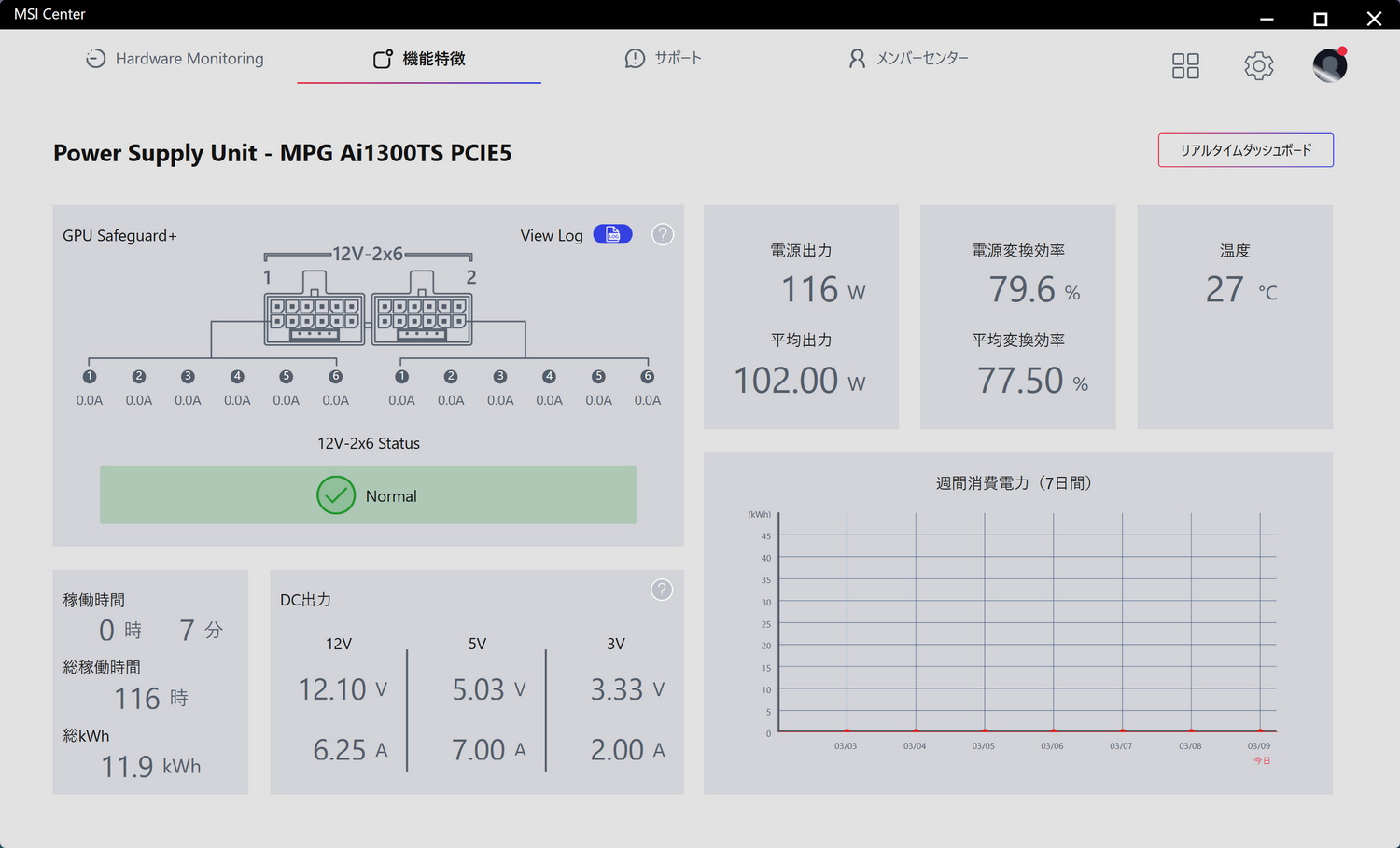
Task: Select pin 6 marker under connector 2
Action: [648, 377]
